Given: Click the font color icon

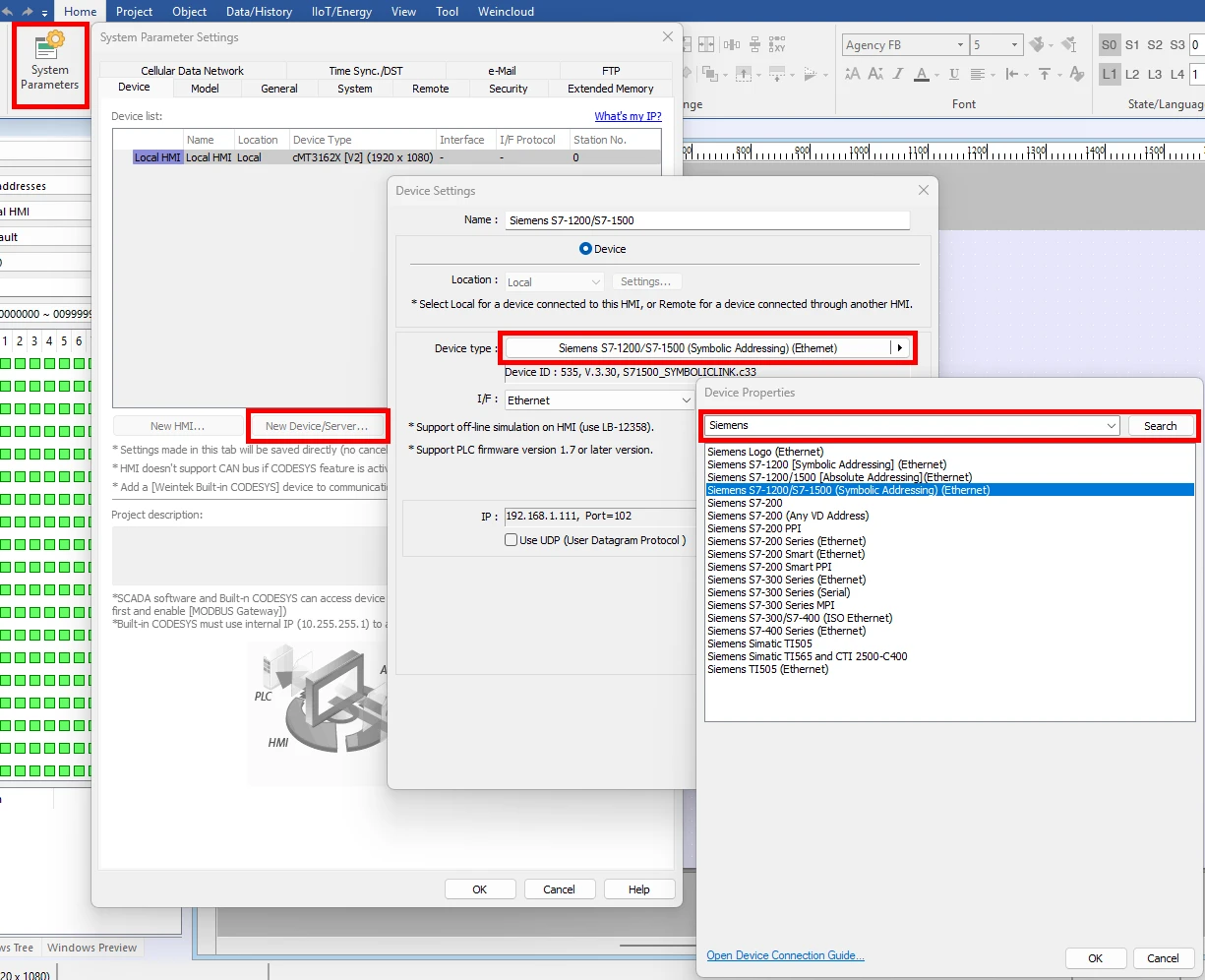Looking at the screenshot, I should point(922,75).
